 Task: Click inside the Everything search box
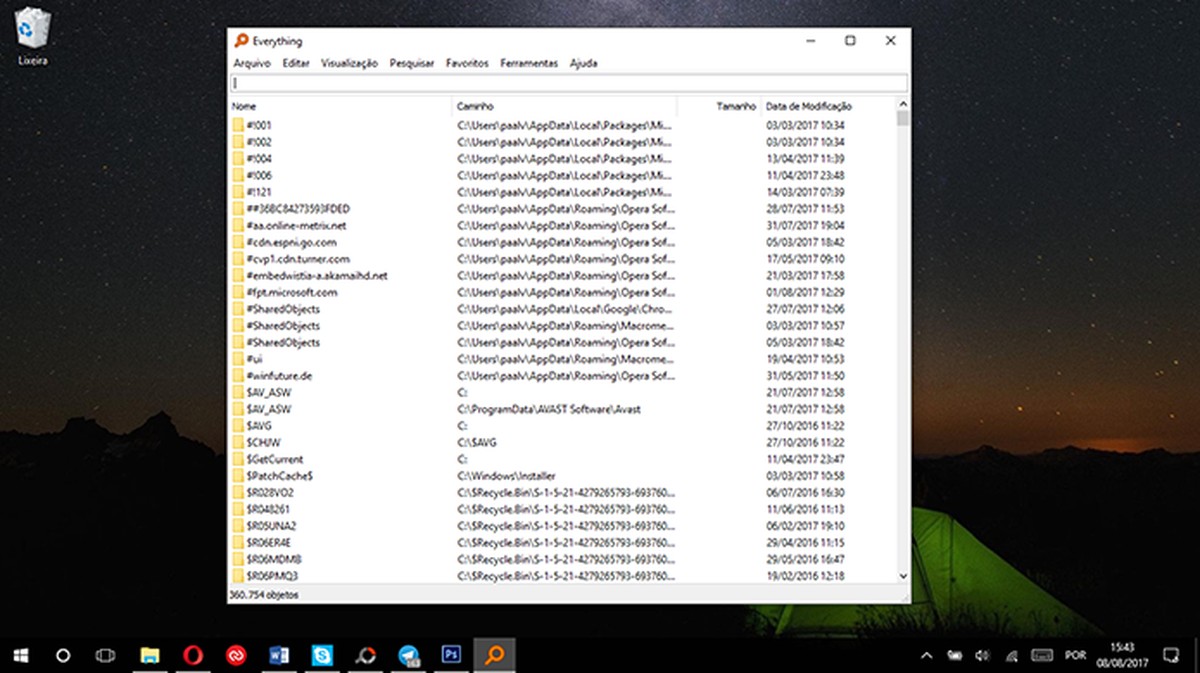(x=567, y=82)
